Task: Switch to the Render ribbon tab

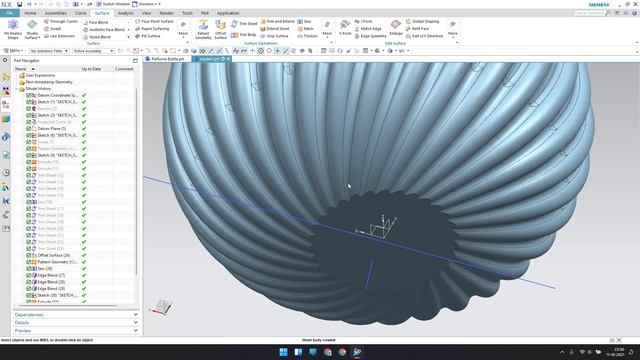Action: tap(166, 13)
